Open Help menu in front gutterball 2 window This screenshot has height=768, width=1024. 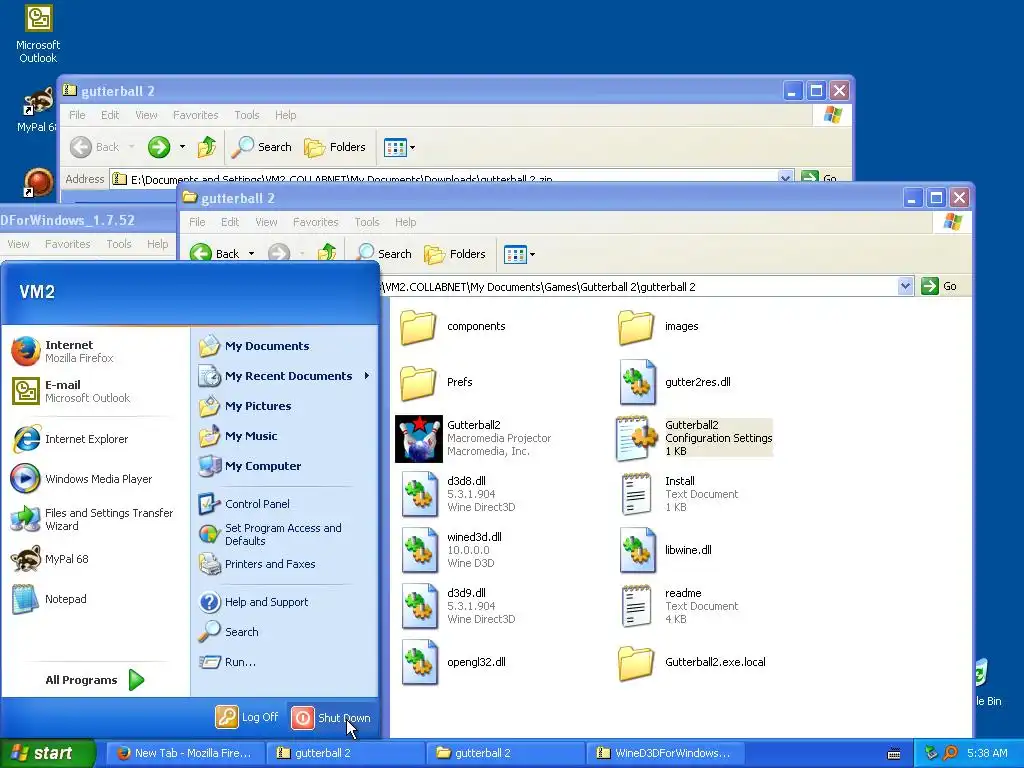pyautogui.click(x=405, y=222)
